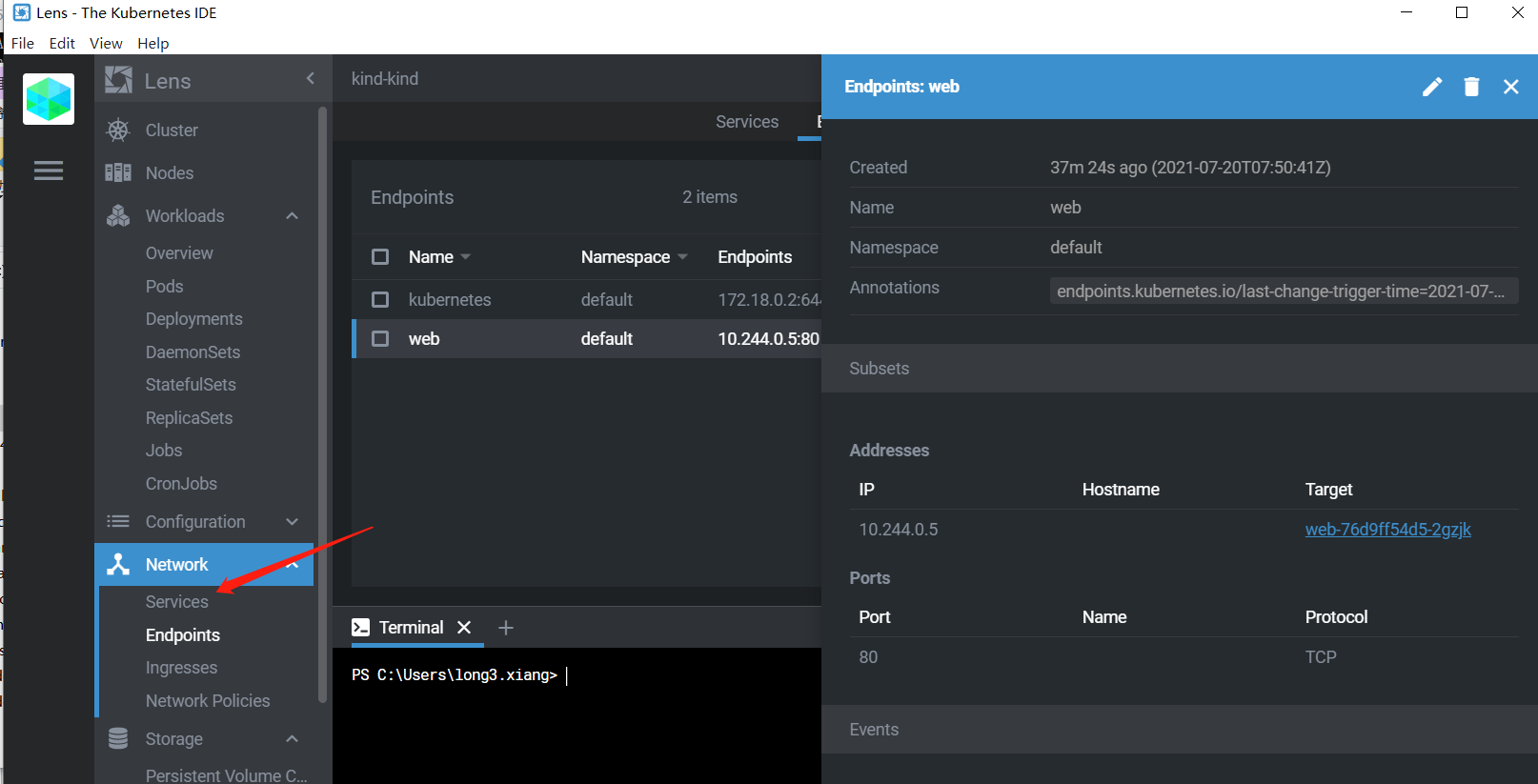Image resolution: width=1538 pixels, height=784 pixels.
Task: Select the kubernetes endpoint row name
Action: point(450,299)
